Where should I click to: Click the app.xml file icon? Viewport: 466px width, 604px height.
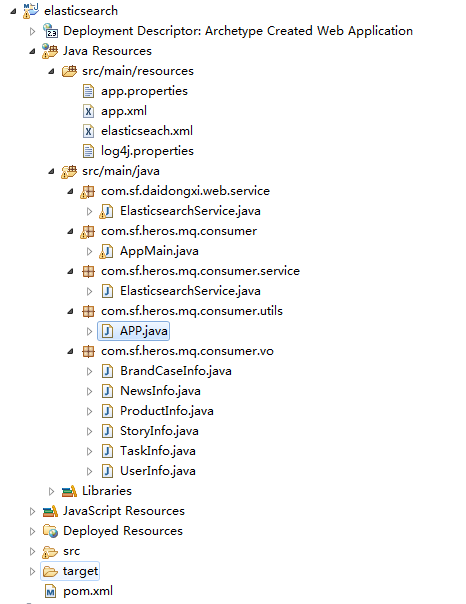(88, 111)
